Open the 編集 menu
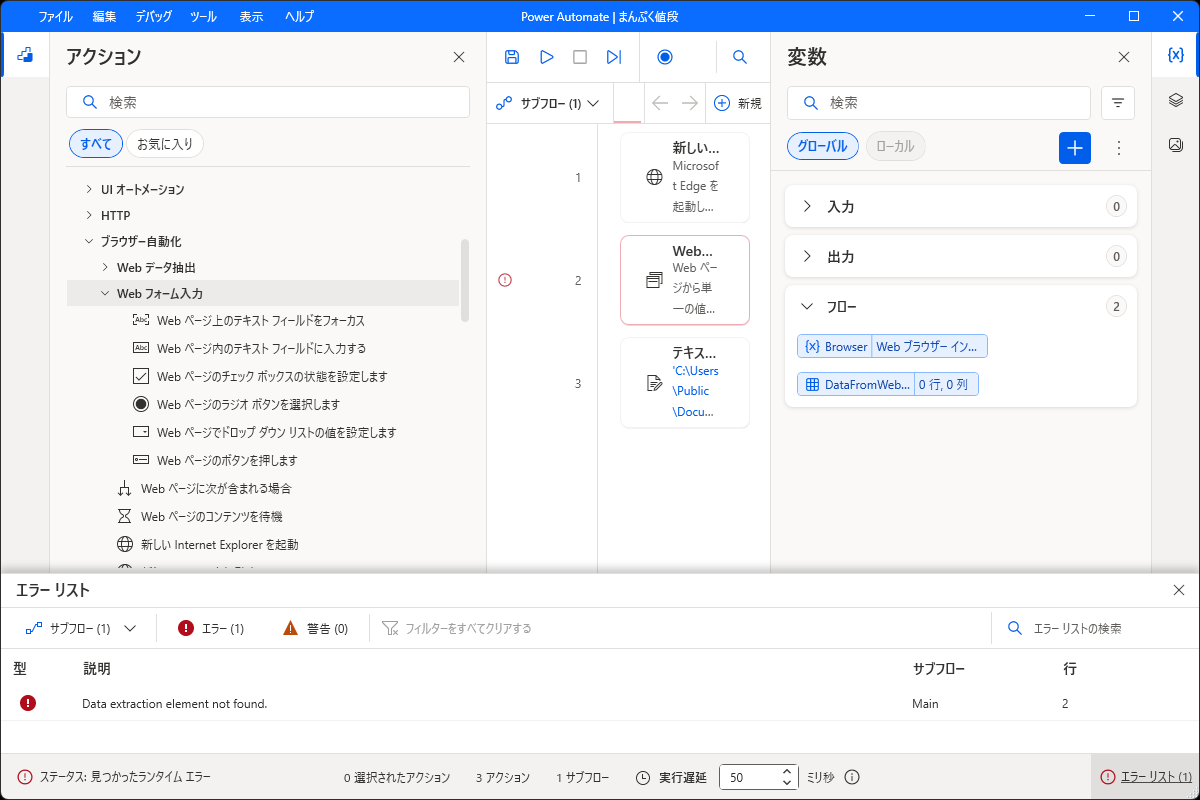This screenshot has width=1200, height=800. pos(104,16)
